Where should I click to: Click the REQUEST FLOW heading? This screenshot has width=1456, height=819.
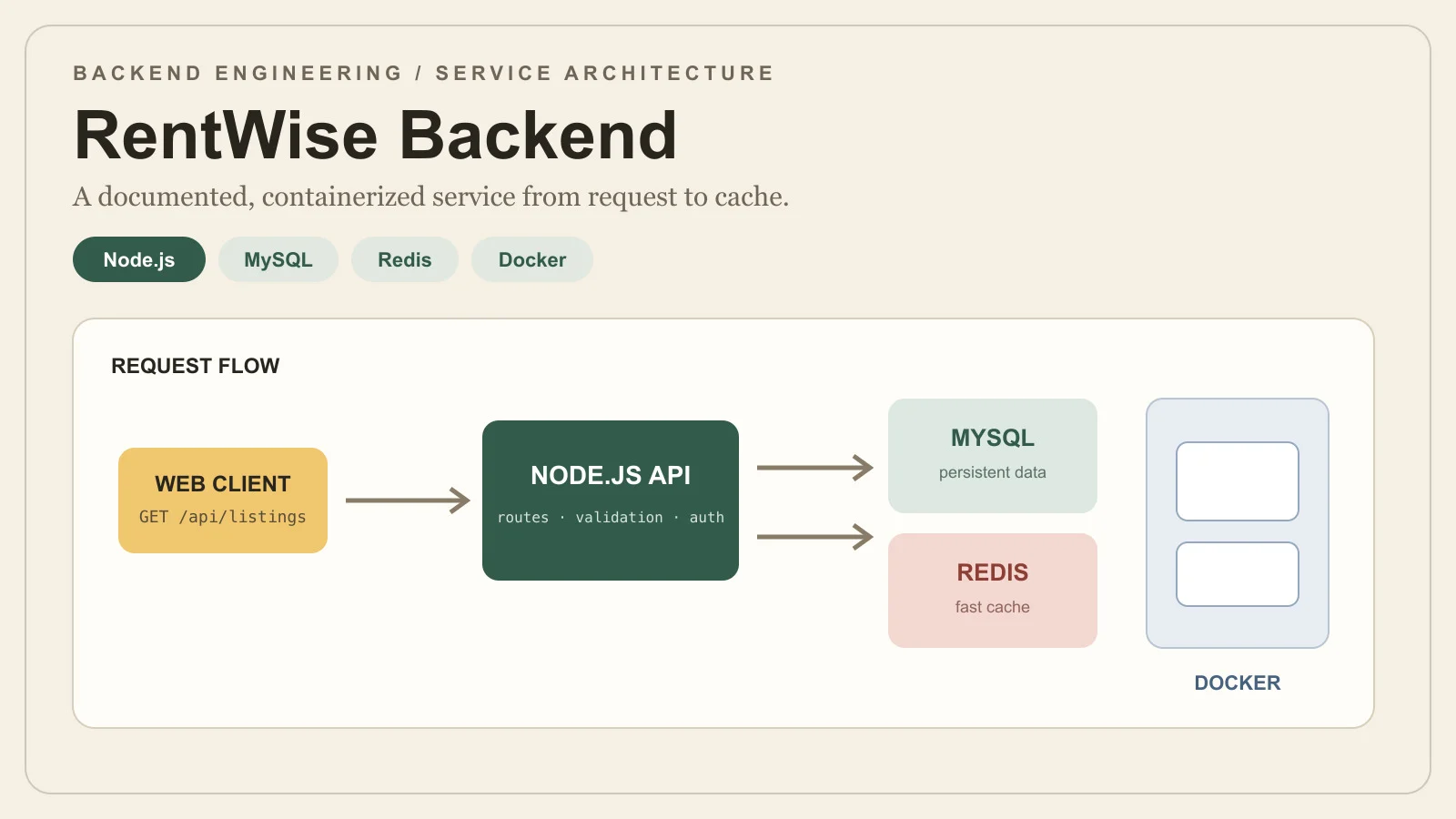[196, 366]
